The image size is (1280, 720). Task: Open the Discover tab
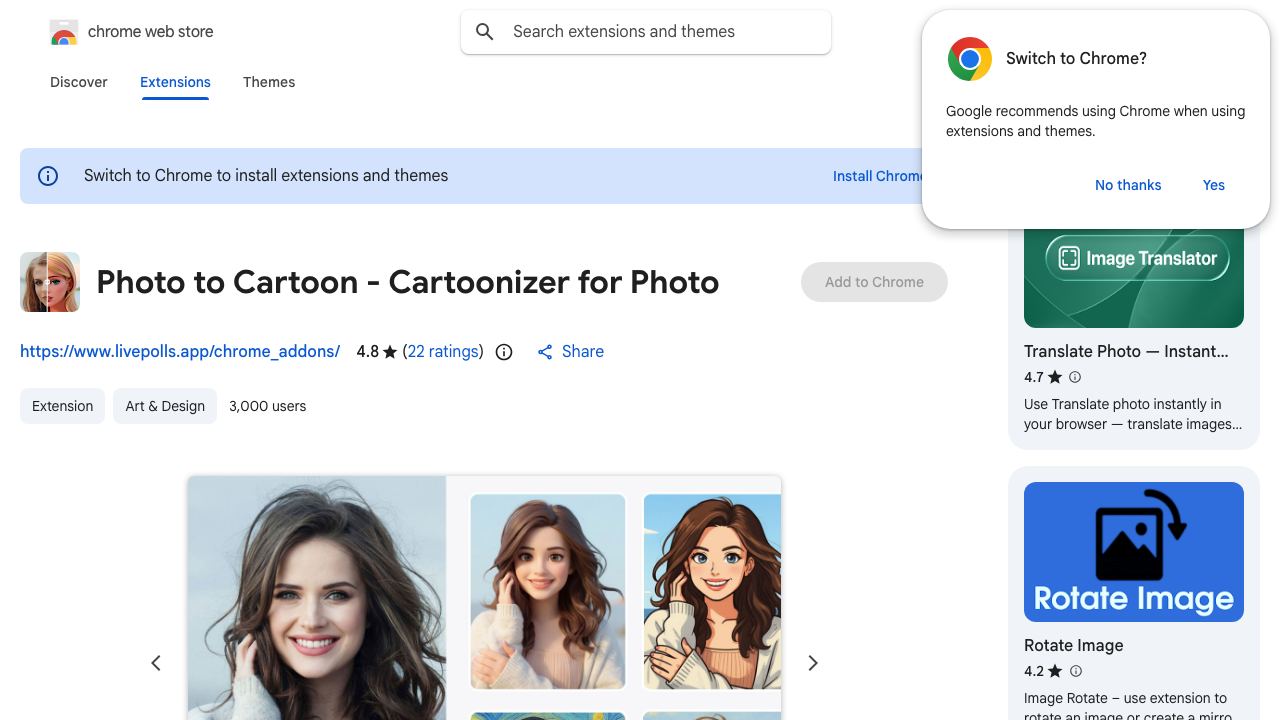(79, 82)
